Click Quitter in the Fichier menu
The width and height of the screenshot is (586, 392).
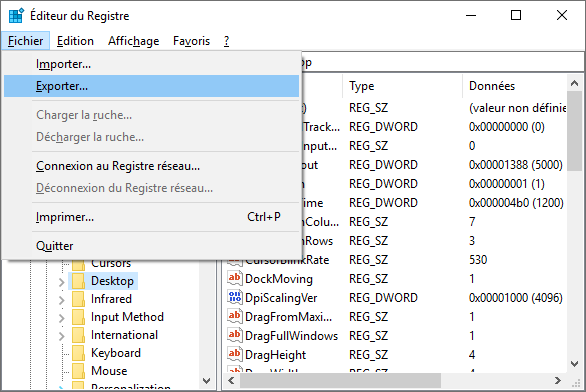(151, 246)
